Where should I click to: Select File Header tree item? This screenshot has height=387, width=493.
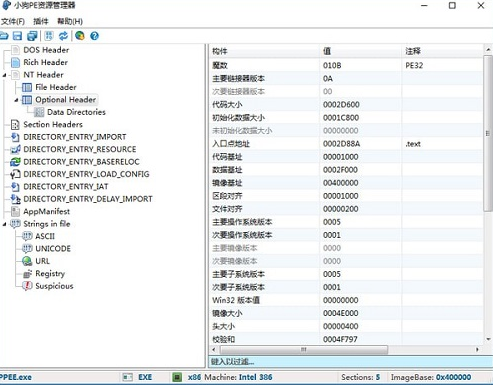56,87
